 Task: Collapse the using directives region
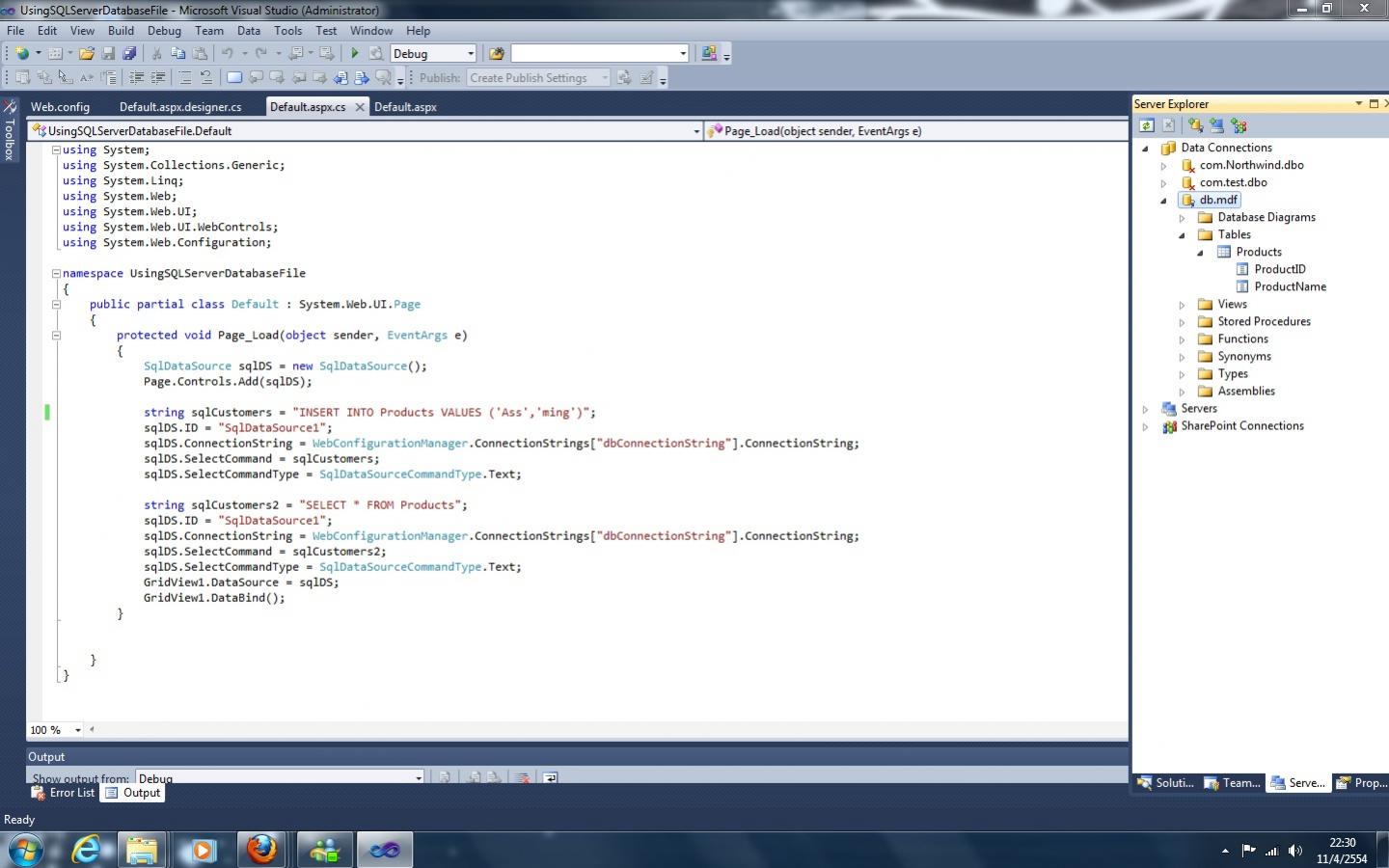[56, 150]
